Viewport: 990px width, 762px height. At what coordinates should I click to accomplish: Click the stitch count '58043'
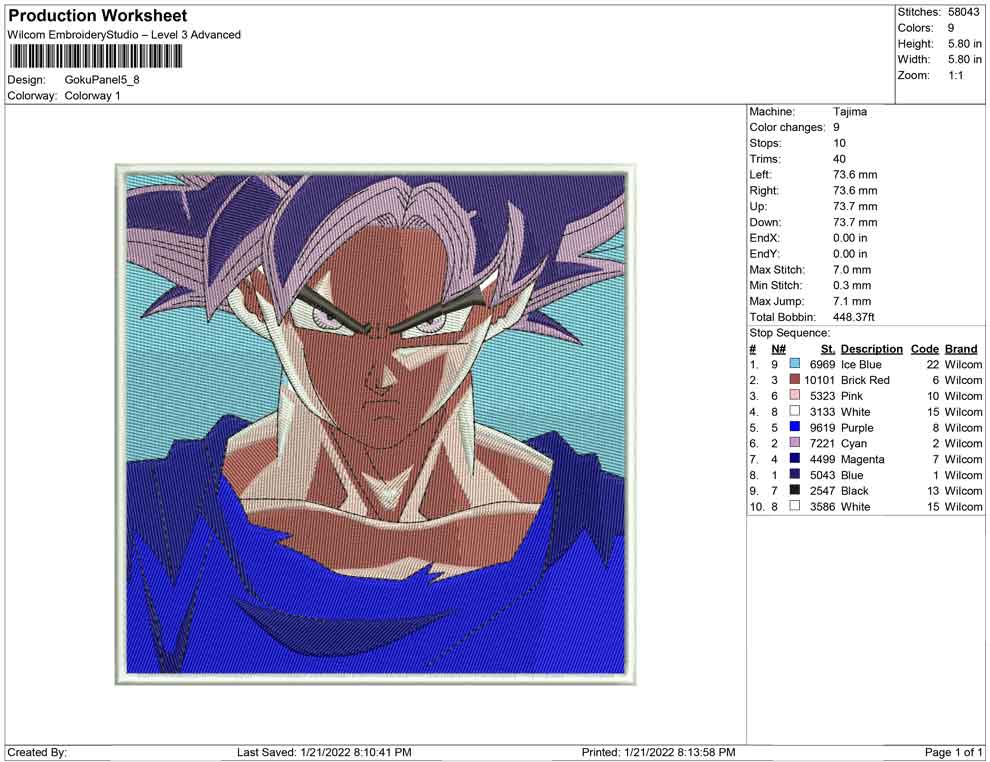(x=963, y=12)
